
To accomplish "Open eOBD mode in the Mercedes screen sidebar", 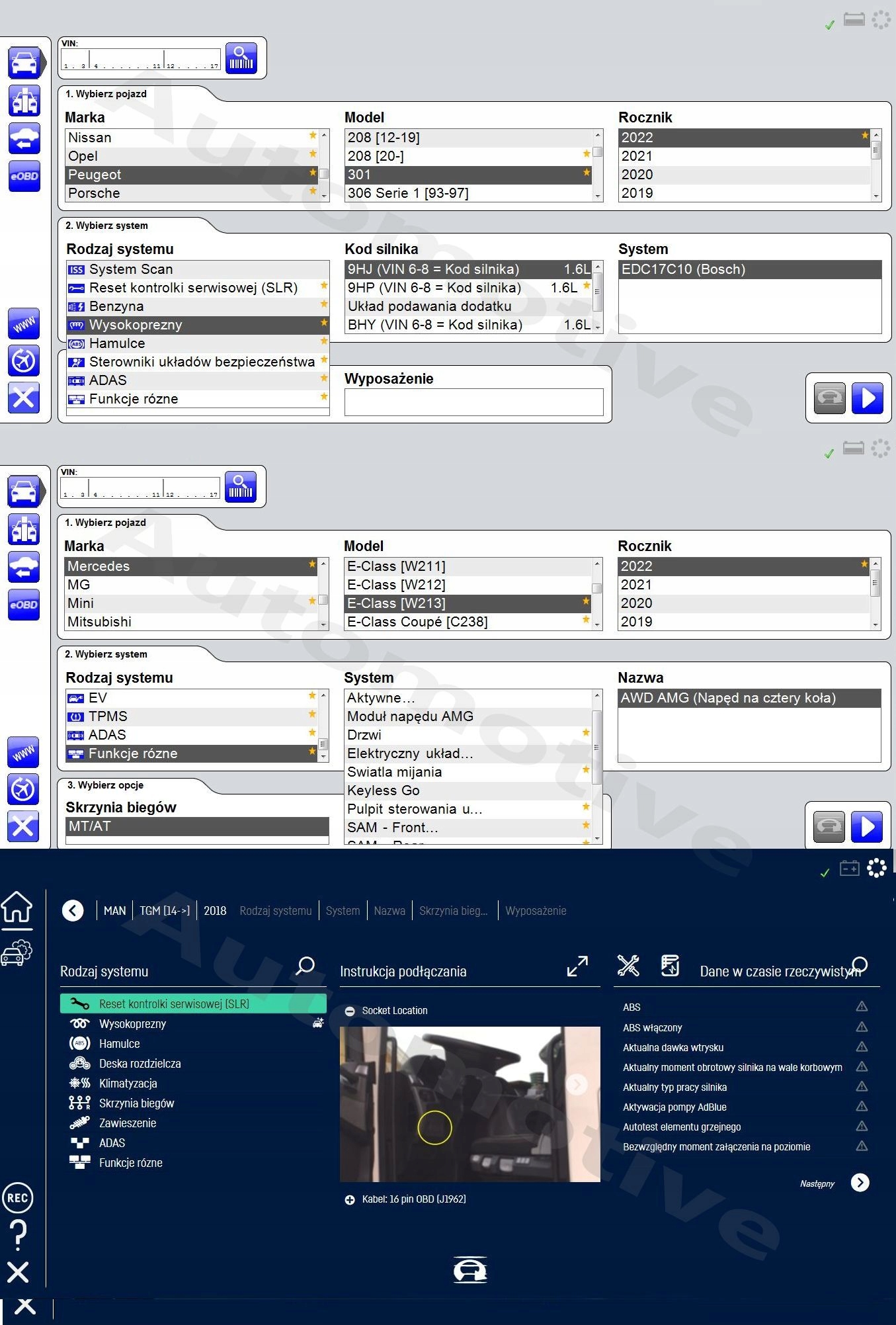I will point(24,605).
